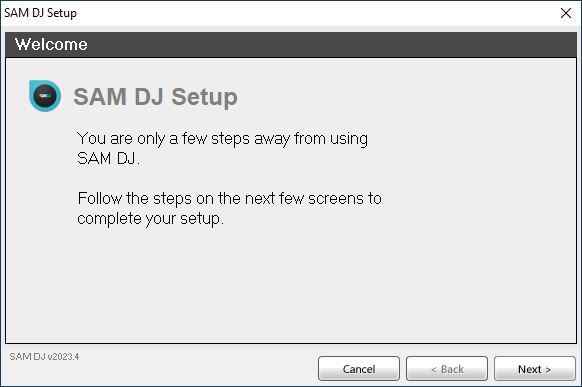Click the SAM DJ logo icon
Viewport: 582px width, 387px height.
click(x=45, y=96)
